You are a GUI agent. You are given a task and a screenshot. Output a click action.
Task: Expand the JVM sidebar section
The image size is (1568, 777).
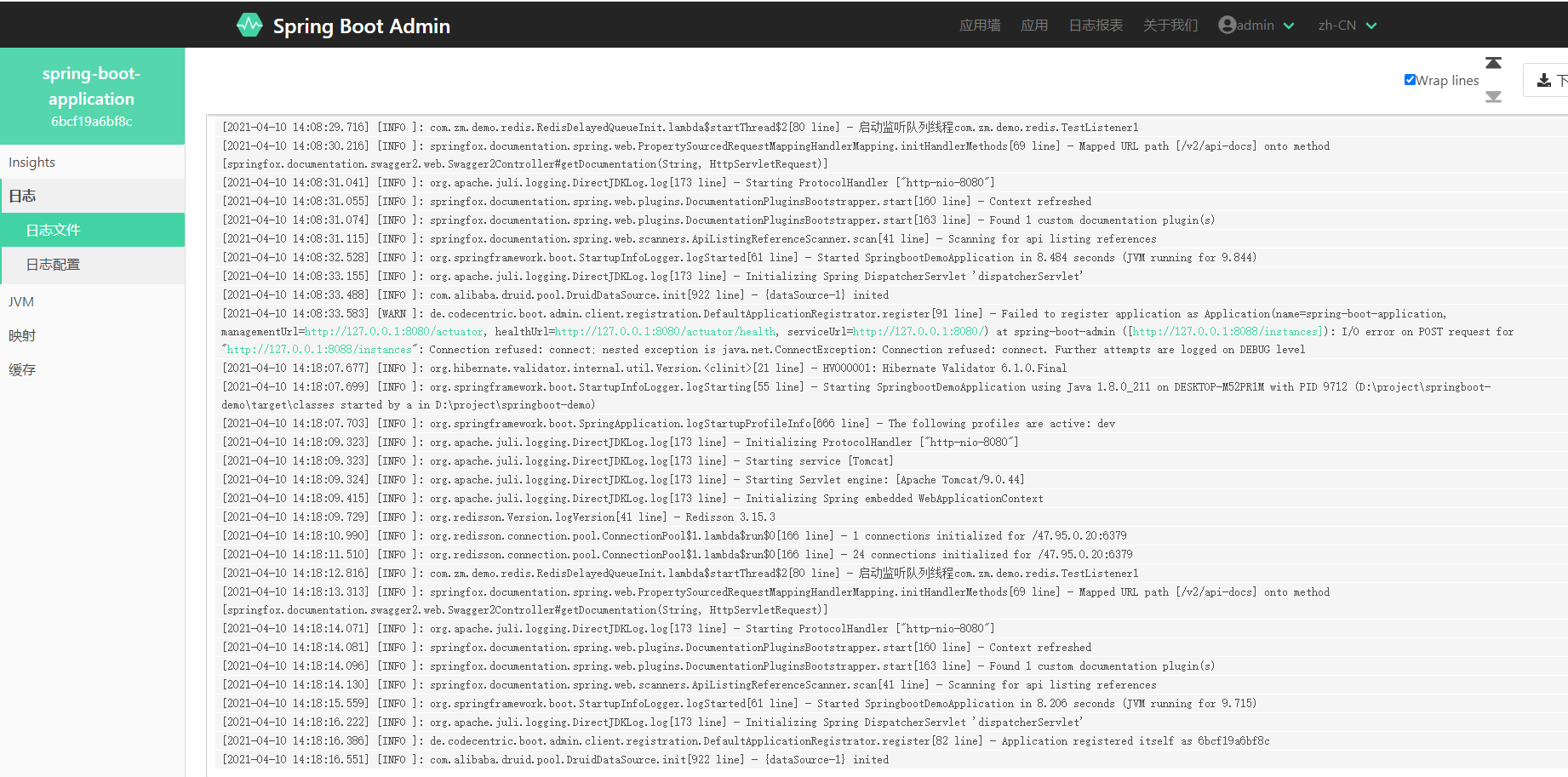click(x=92, y=301)
